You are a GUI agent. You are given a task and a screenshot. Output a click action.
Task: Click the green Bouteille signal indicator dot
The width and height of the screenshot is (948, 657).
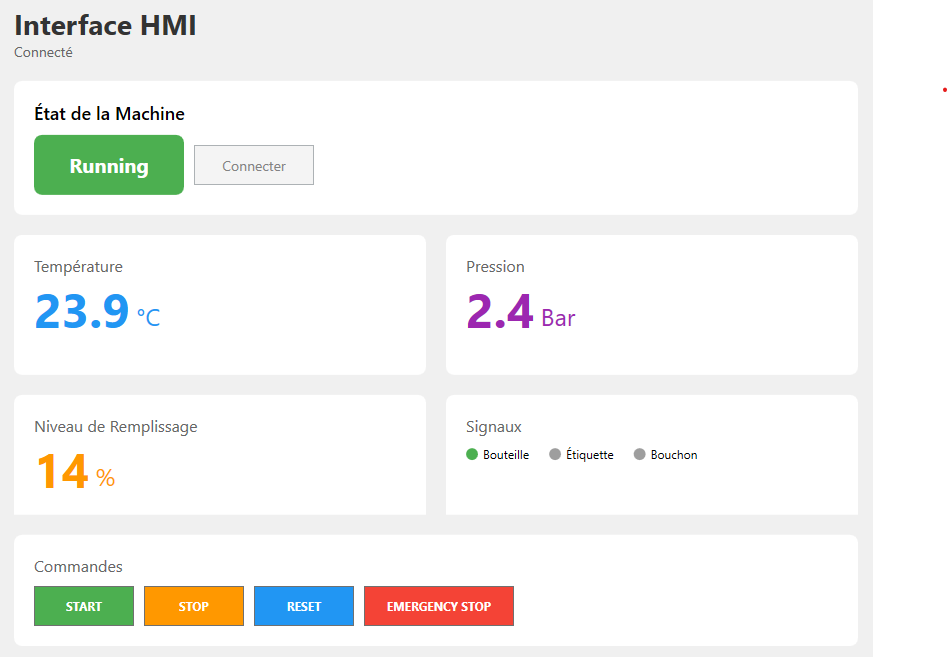coord(472,454)
